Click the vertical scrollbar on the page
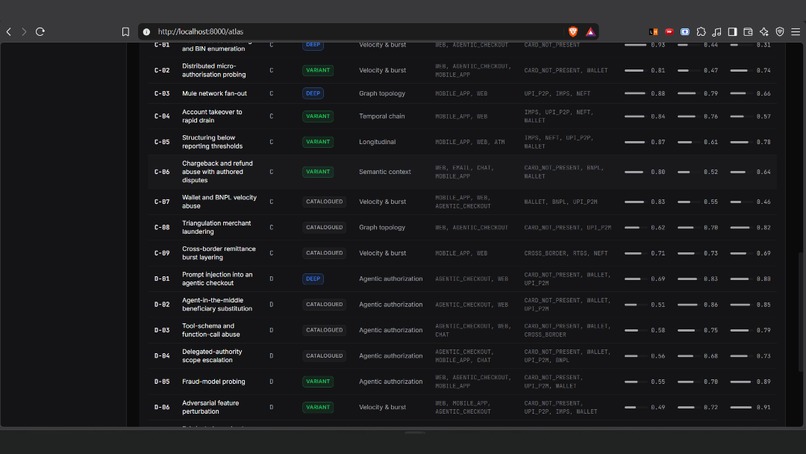Viewport: 806px width, 454px height. click(800, 311)
